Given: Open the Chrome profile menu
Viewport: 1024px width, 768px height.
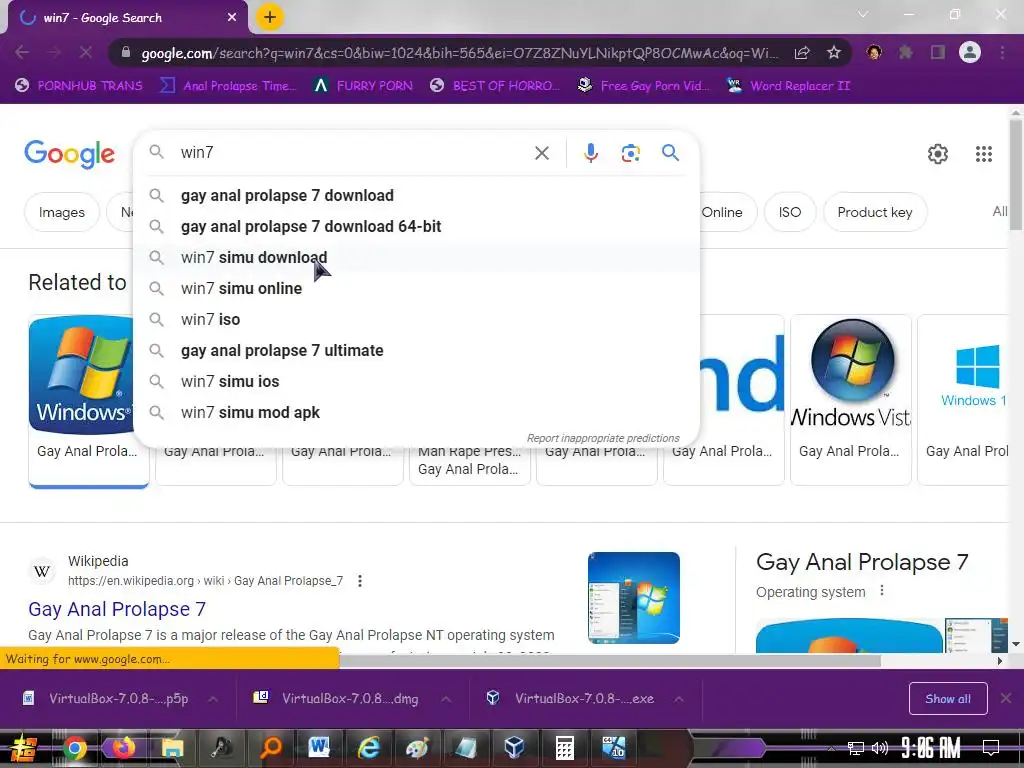Looking at the screenshot, I should click(970, 52).
